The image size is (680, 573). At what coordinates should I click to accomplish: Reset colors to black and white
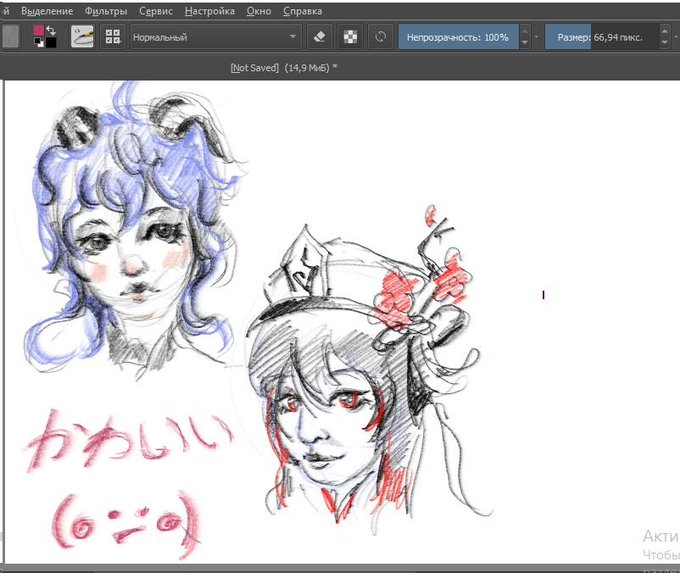(39, 42)
